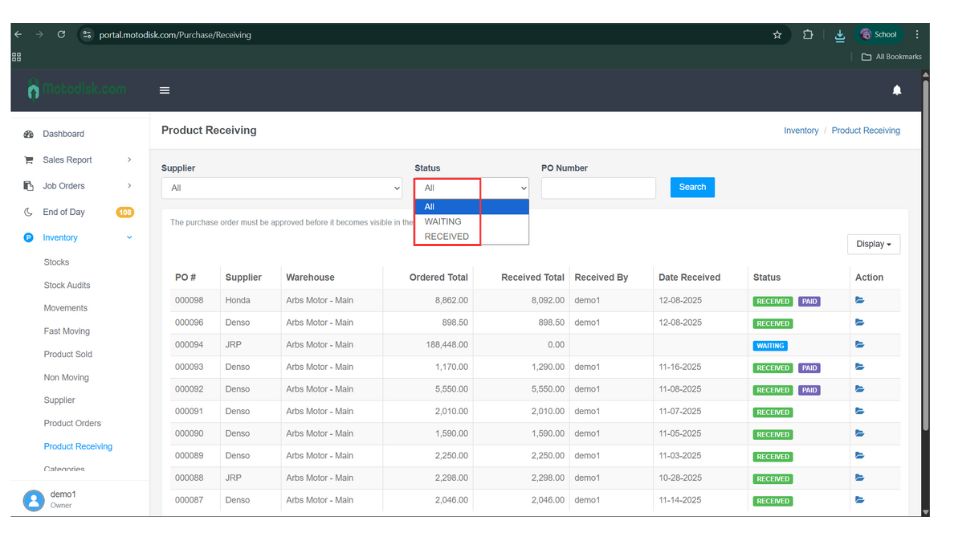960x540 pixels.
Task: Select WAITING in Status dropdown
Action: [x=443, y=222]
